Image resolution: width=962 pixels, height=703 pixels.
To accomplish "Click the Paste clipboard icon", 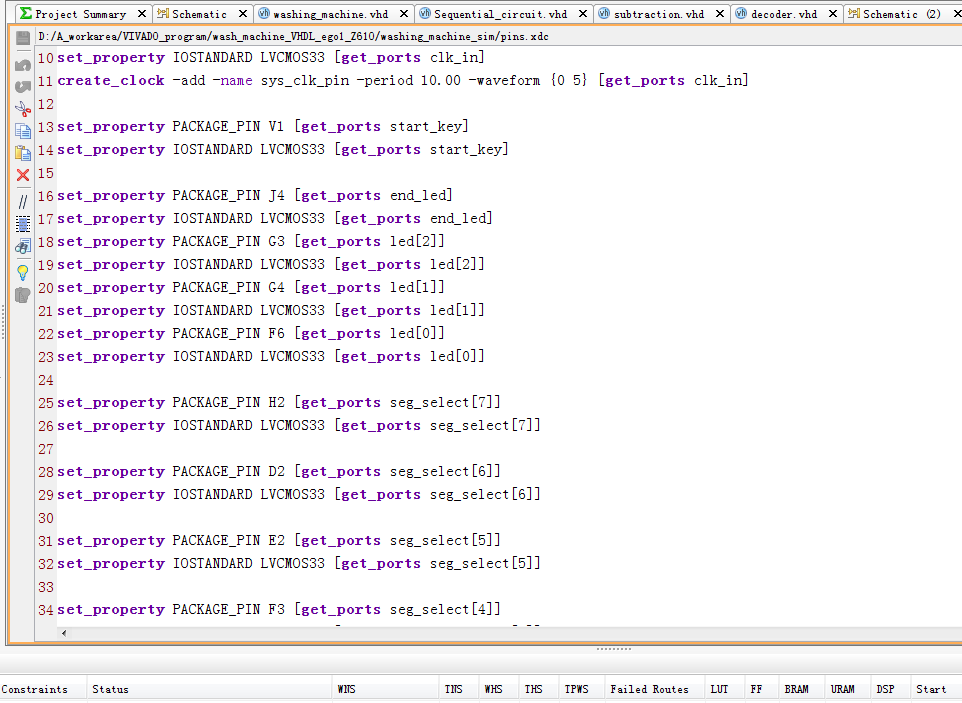I will (22, 153).
